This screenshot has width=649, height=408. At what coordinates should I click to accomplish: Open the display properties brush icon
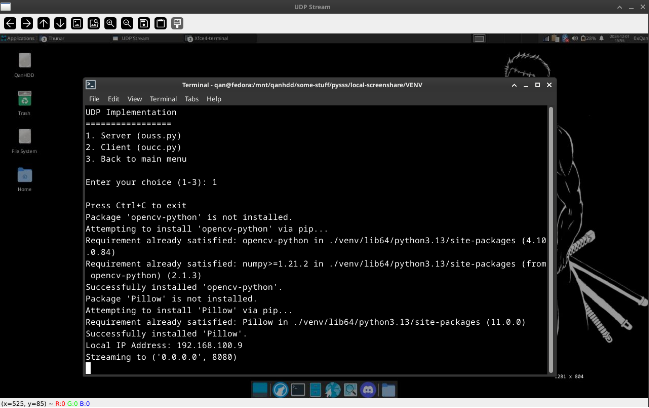(177, 23)
